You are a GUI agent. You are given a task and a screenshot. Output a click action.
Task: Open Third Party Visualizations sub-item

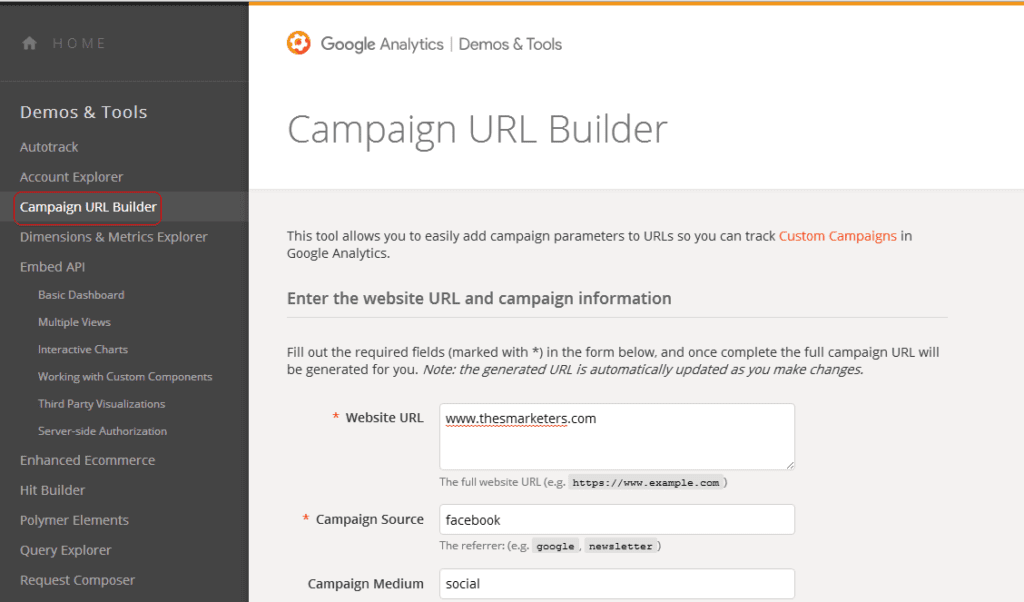point(101,404)
